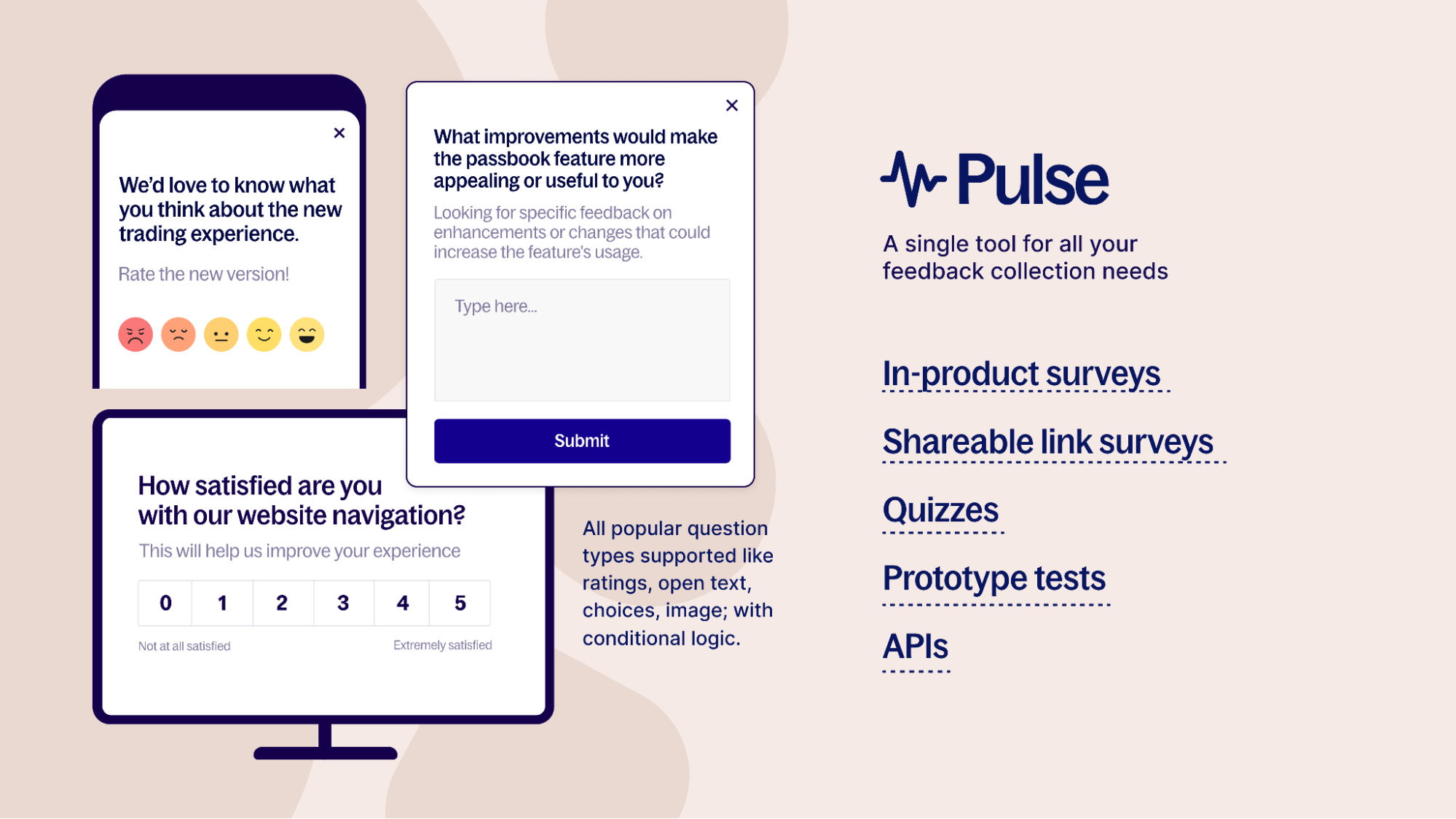Select satisfaction rating score 3
The width and height of the screenshot is (1456, 819).
(342, 603)
